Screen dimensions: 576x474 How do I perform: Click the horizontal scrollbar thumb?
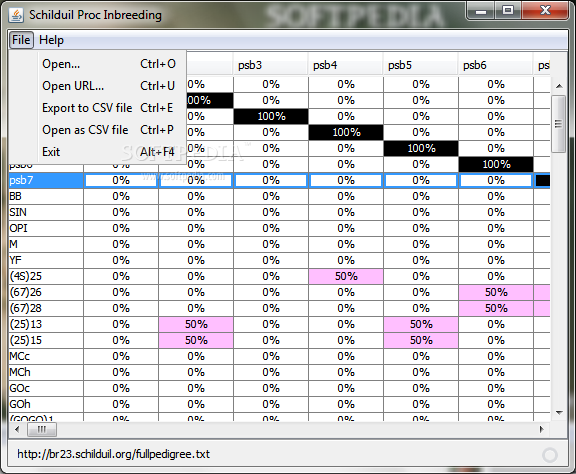click(42, 429)
